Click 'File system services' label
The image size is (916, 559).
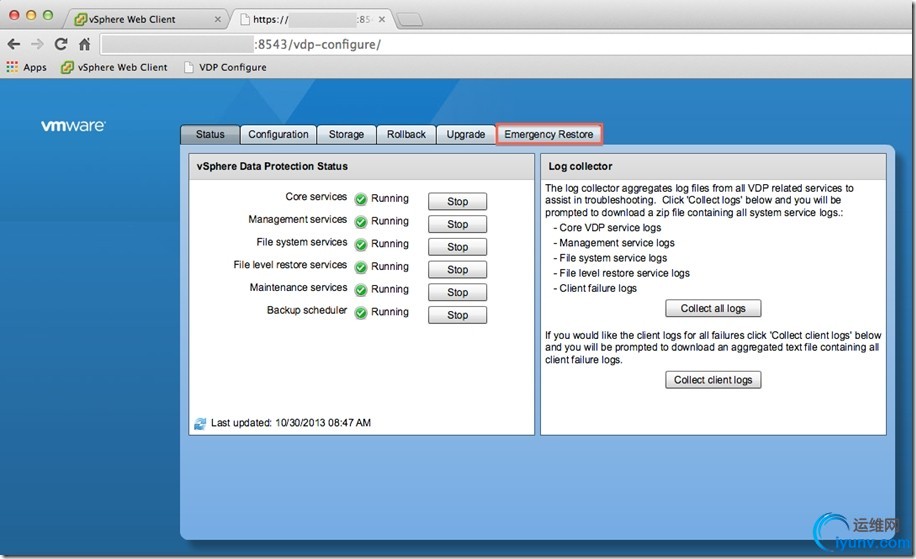click(301, 242)
